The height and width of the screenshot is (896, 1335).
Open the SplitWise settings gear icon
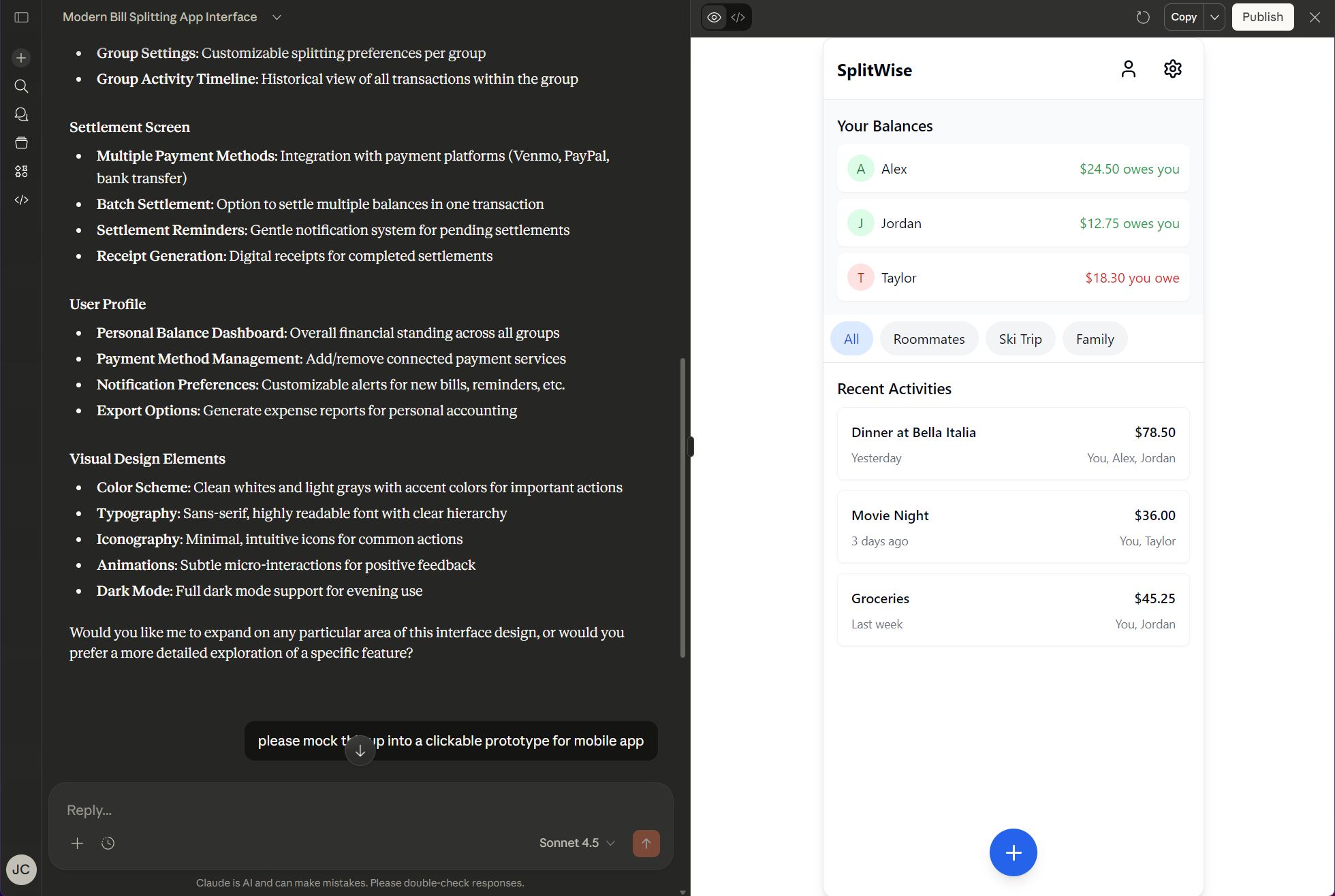point(1172,69)
